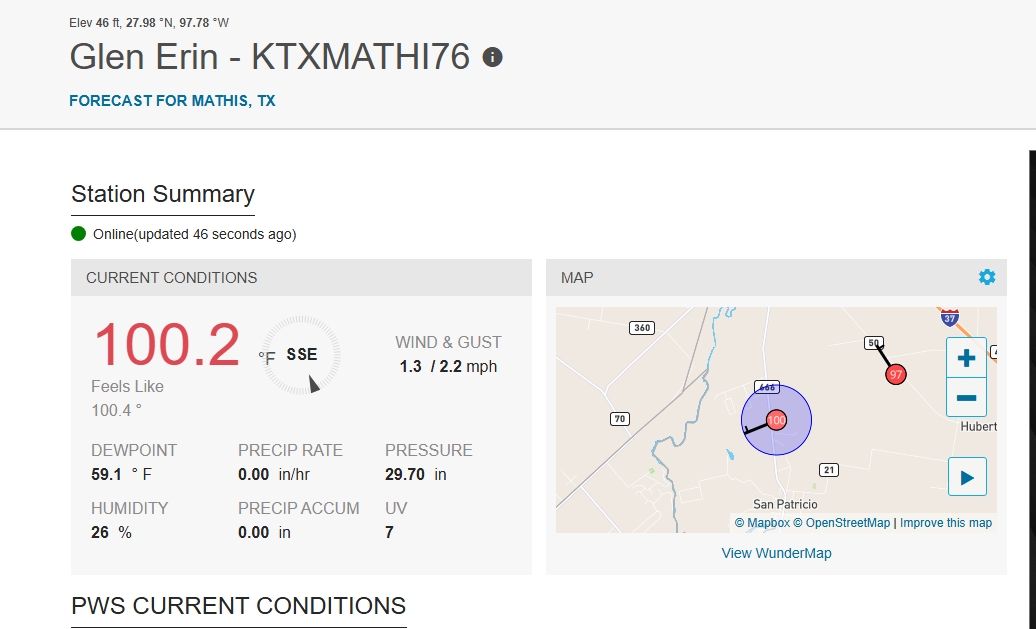Click the Improve this map link
The image size is (1036, 629).
point(945,523)
